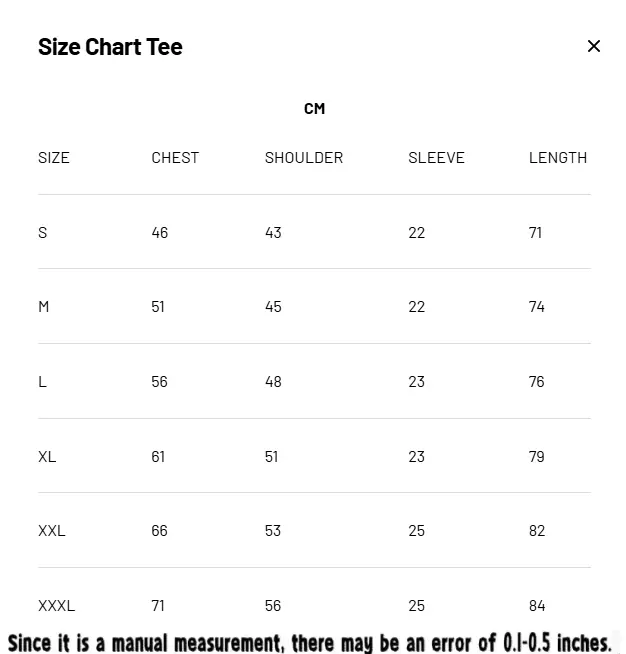Select the M size row label
The width and height of the screenshot is (626, 654).
pyautogui.click(x=44, y=306)
